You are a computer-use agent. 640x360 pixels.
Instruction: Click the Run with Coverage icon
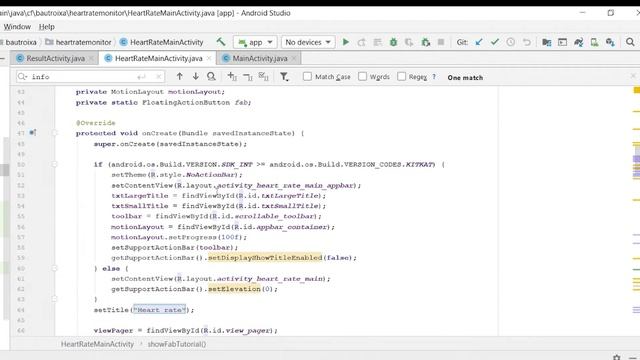[409, 42]
